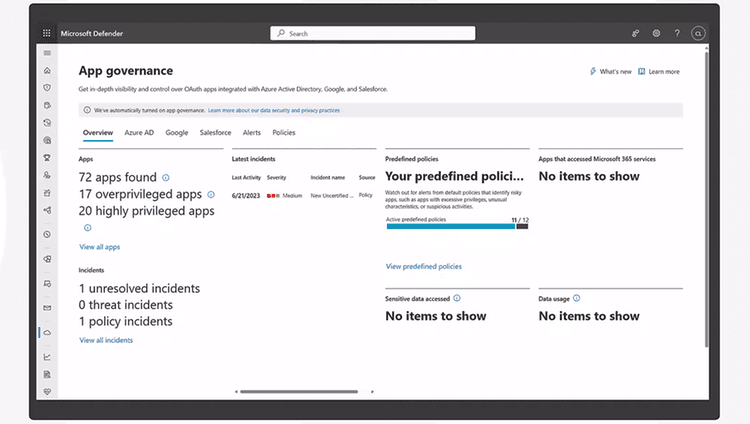The width and height of the screenshot is (750, 424).
Task: Click the Source column header
Action: 367,178
